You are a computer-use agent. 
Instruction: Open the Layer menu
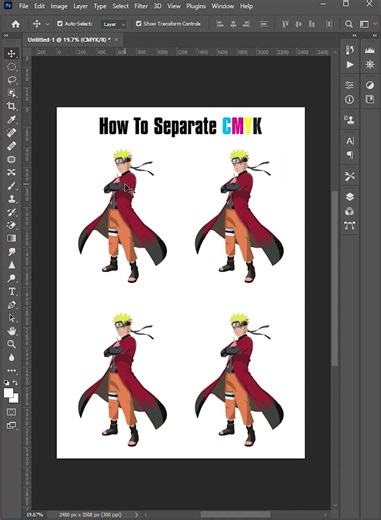click(81, 6)
